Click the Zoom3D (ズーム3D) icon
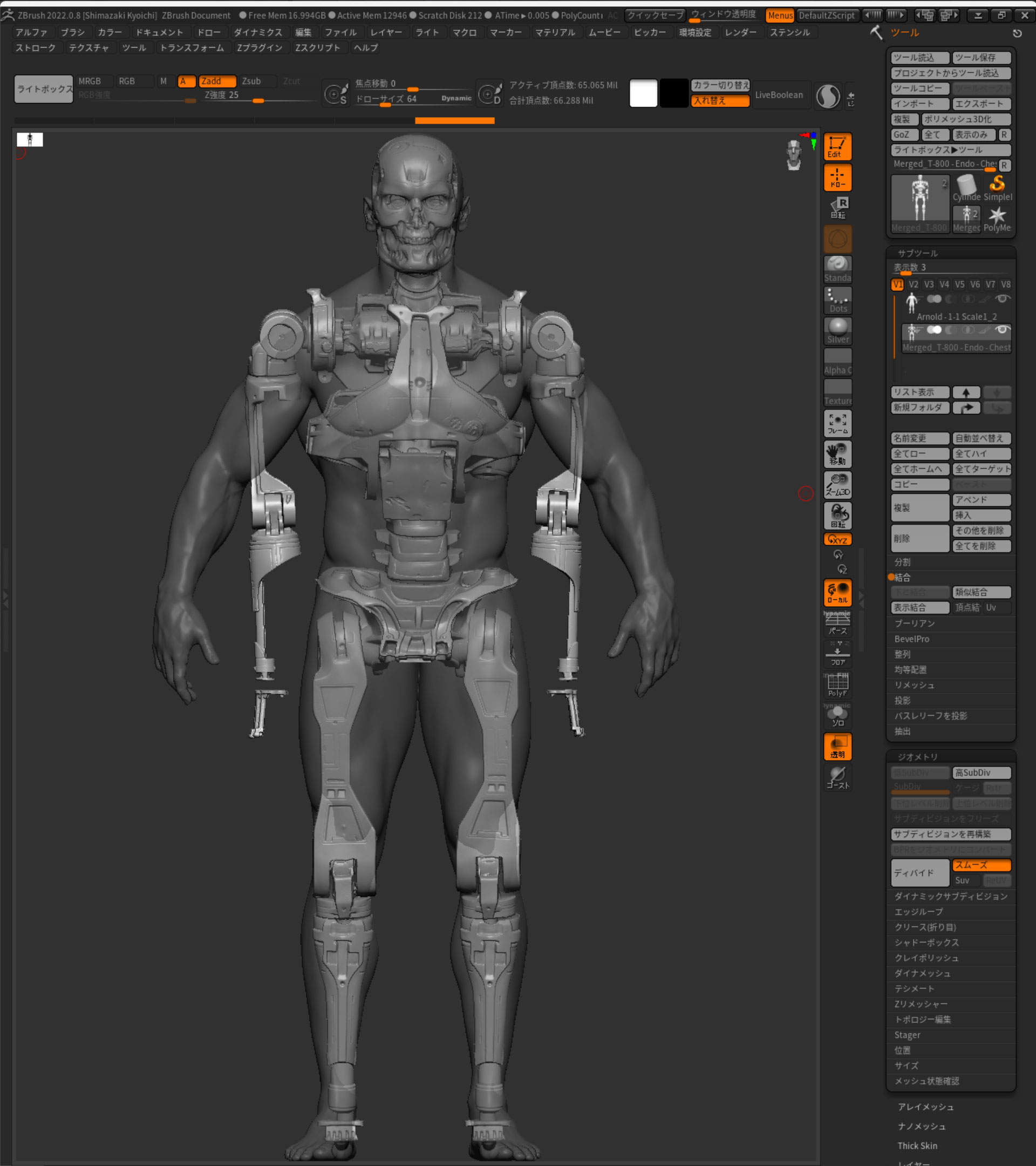 837,485
